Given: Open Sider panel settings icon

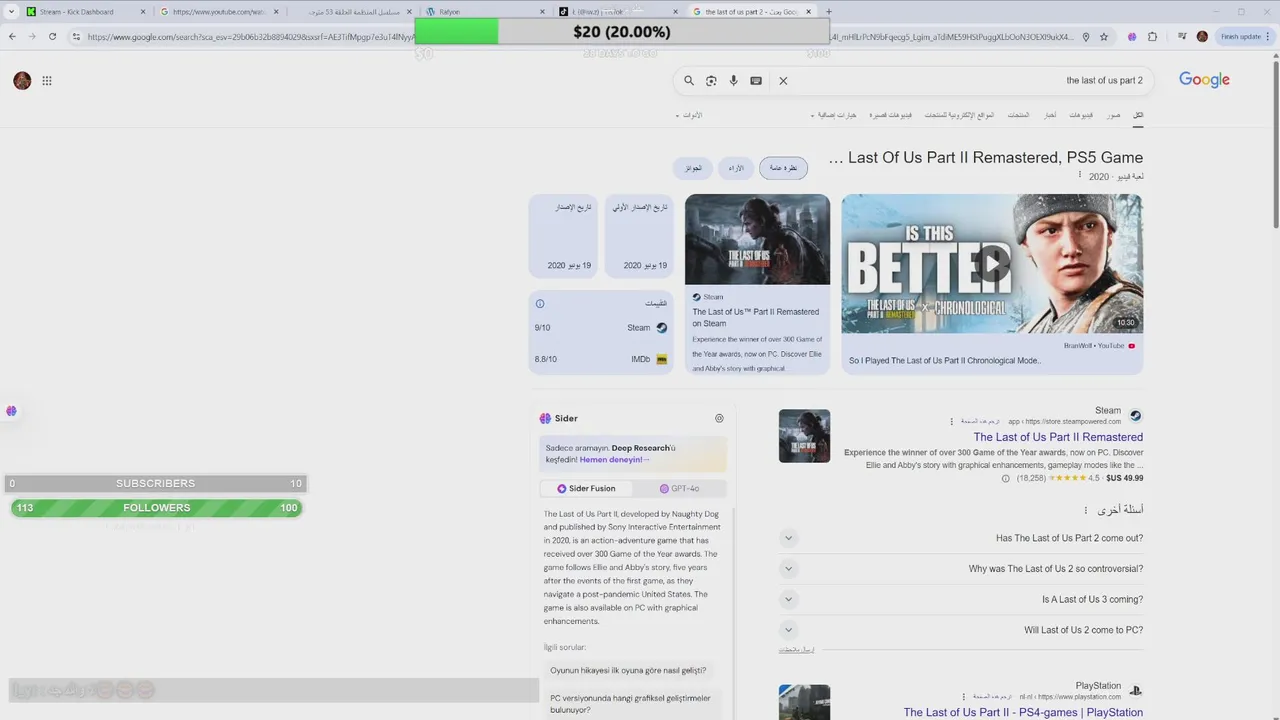Looking at the screenshot, I should [x=719, y=419].
